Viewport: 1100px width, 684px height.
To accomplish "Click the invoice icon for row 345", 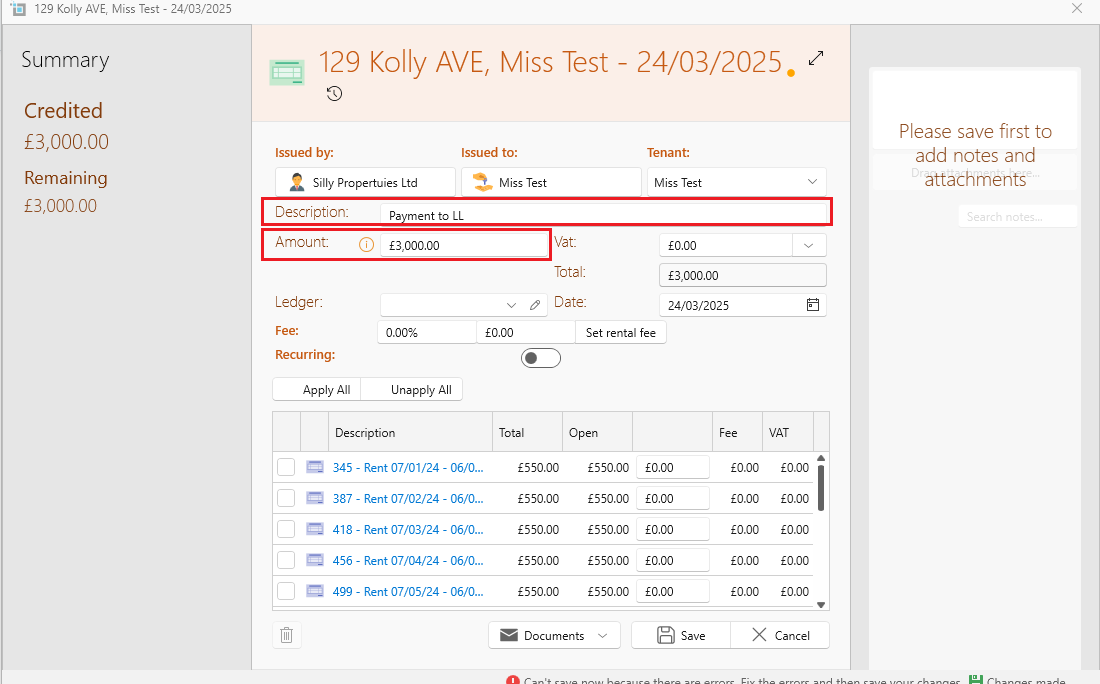I will (x=315, y=467).
